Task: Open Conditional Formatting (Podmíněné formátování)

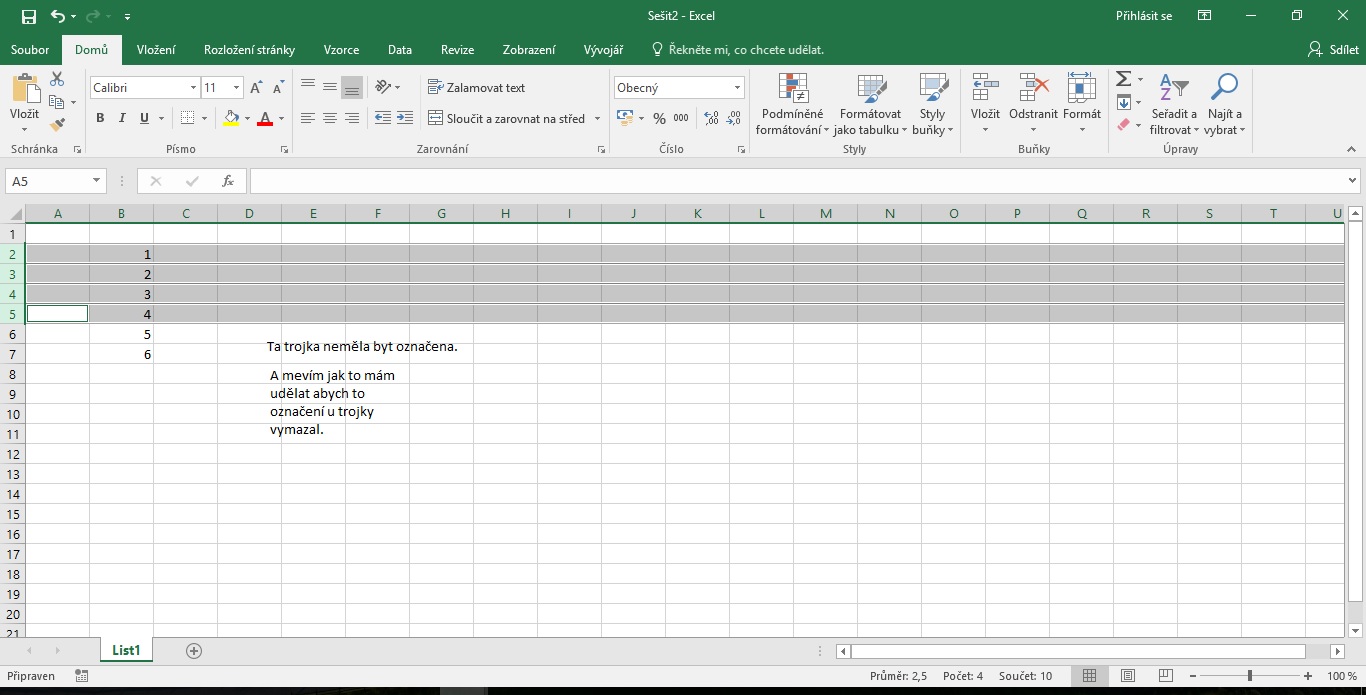Action: point(793,105)
